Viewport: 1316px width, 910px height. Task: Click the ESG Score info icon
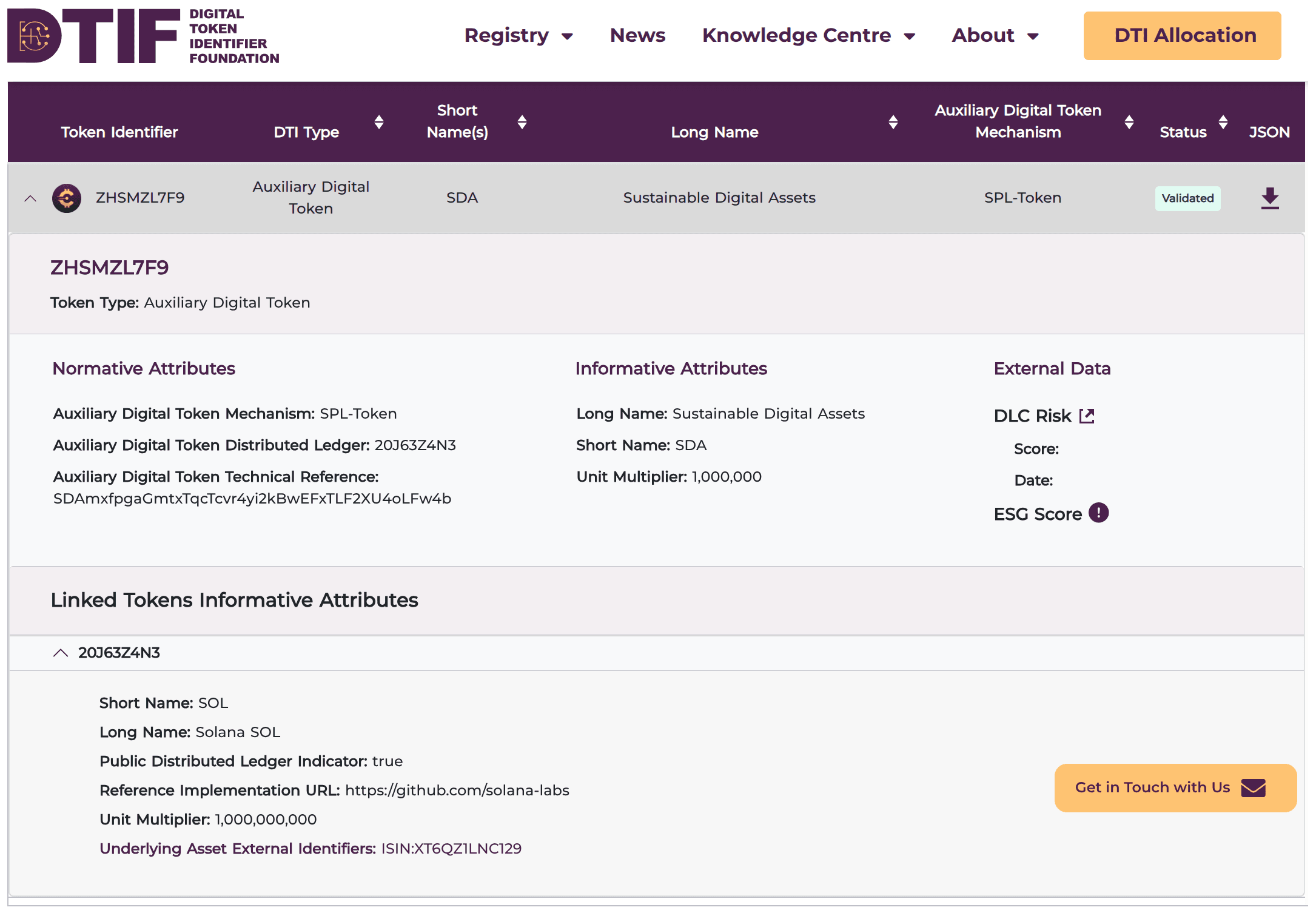coord(1098,513)
